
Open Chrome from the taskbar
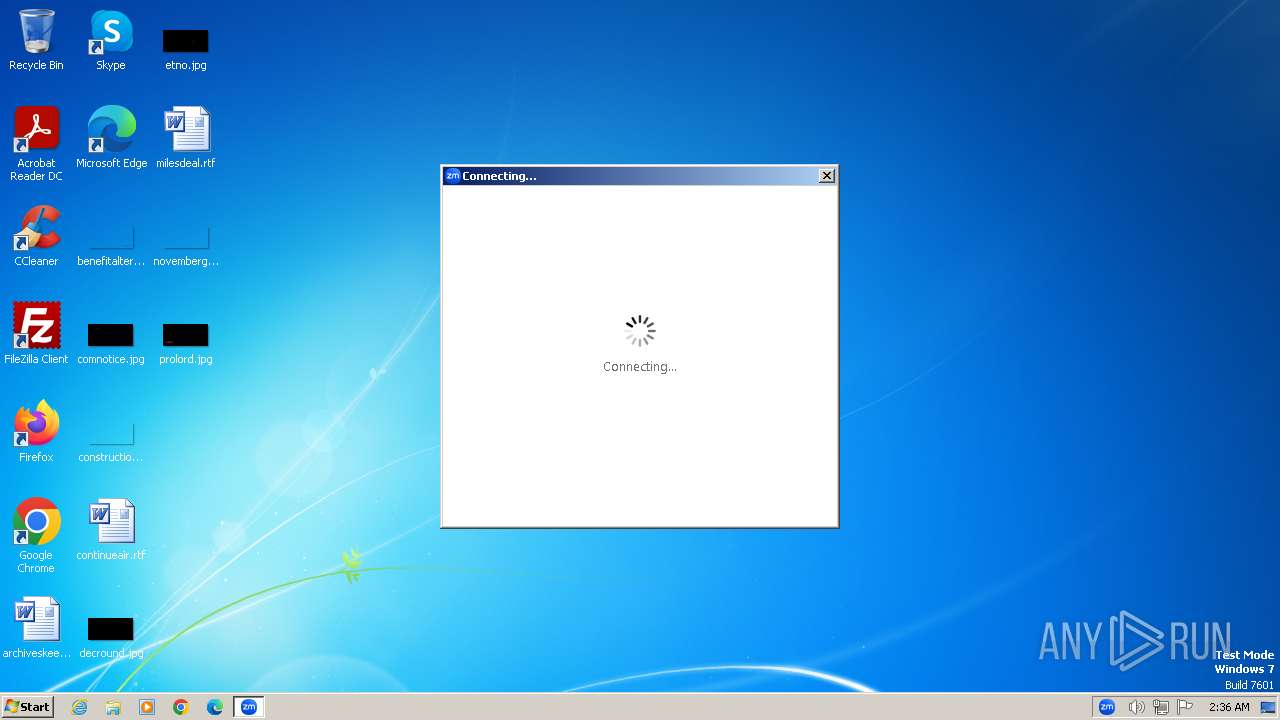(181, 707)
